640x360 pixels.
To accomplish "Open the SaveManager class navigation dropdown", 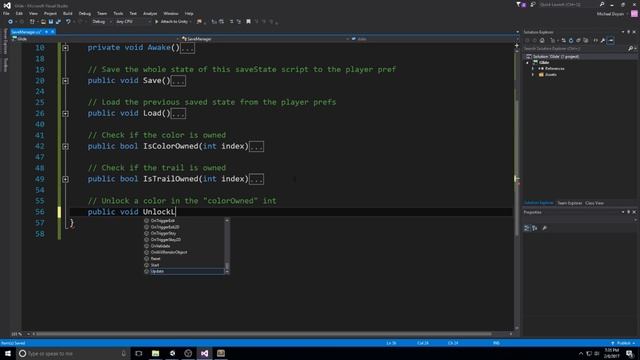I will tap(265, 39).
